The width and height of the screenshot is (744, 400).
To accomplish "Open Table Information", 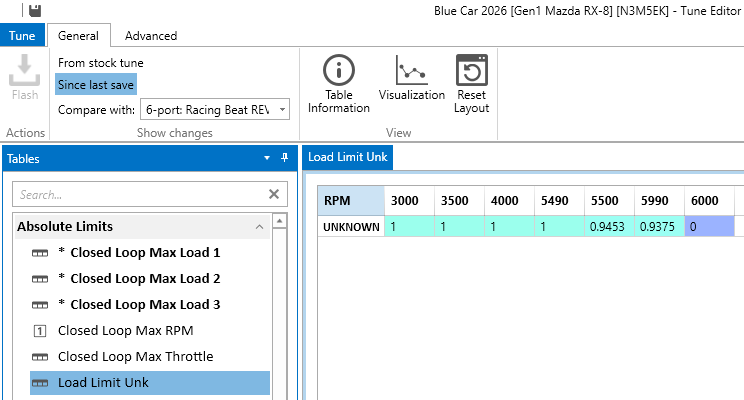I will click(x=339, y=72).
